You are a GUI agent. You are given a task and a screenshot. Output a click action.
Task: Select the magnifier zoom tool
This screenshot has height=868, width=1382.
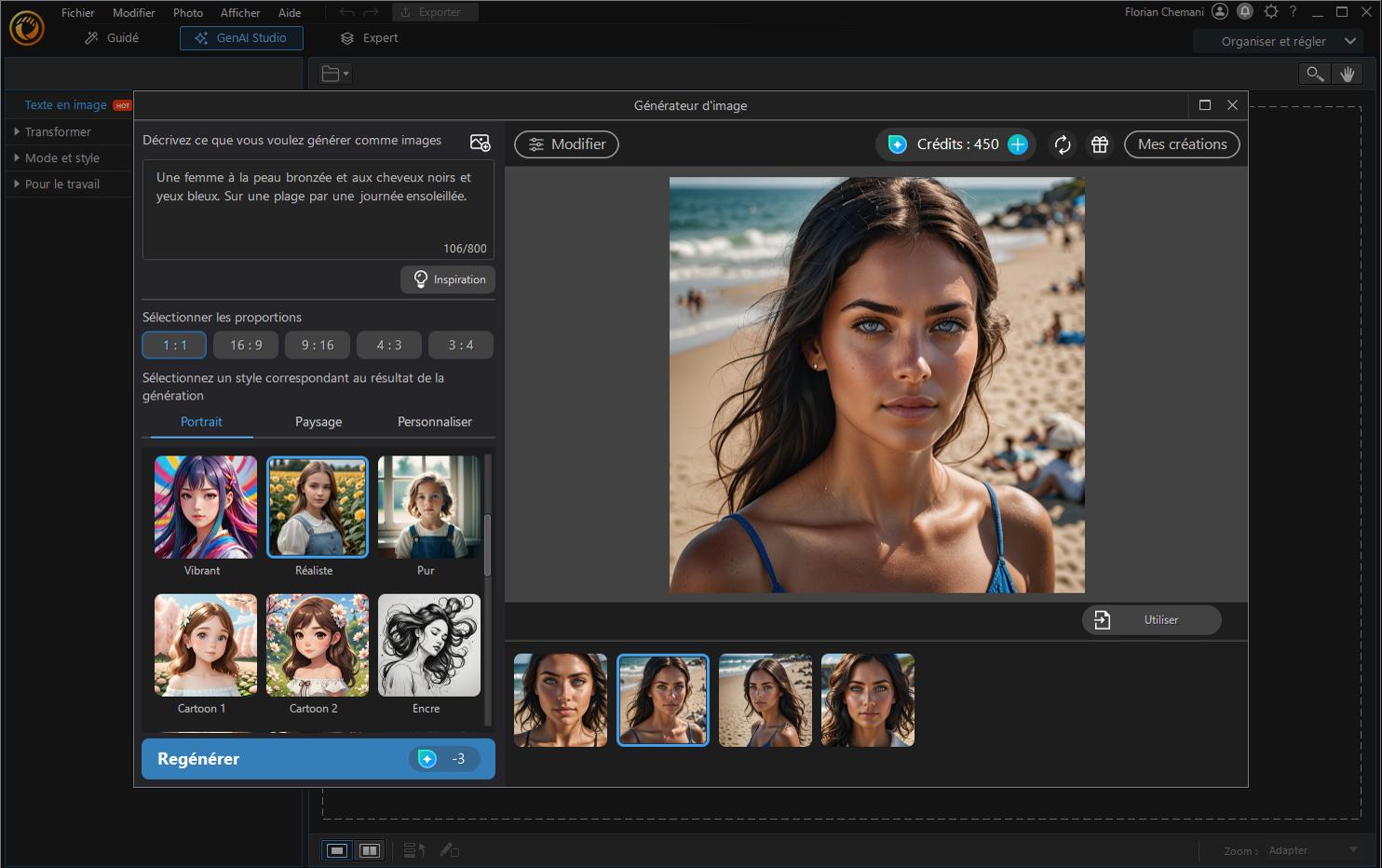coord(1314,74)
